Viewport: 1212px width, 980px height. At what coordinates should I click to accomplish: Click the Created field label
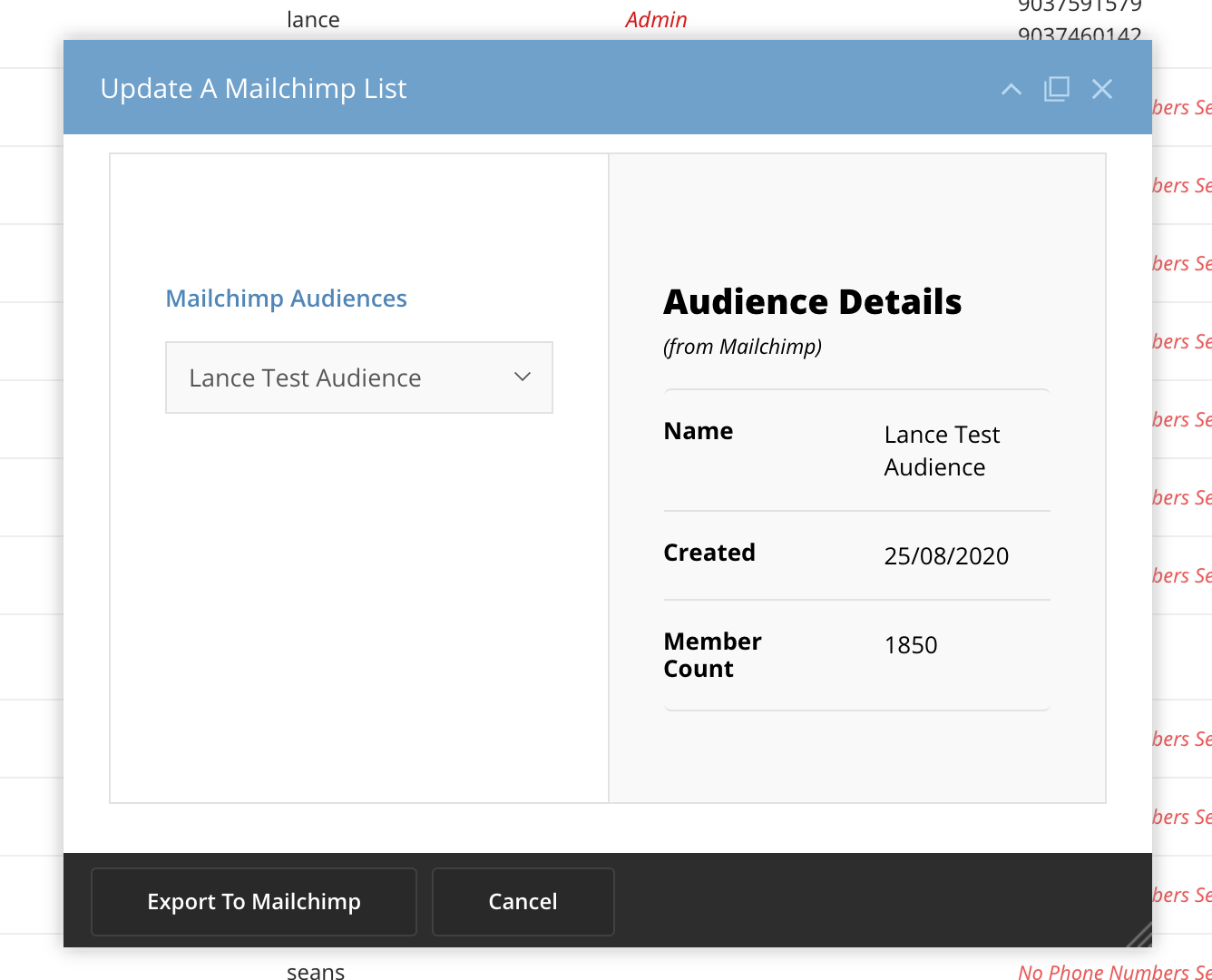709,553
